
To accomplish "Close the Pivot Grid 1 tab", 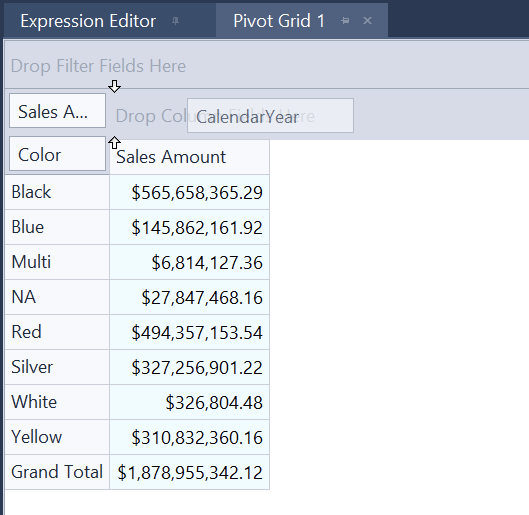I will point(367,21).
